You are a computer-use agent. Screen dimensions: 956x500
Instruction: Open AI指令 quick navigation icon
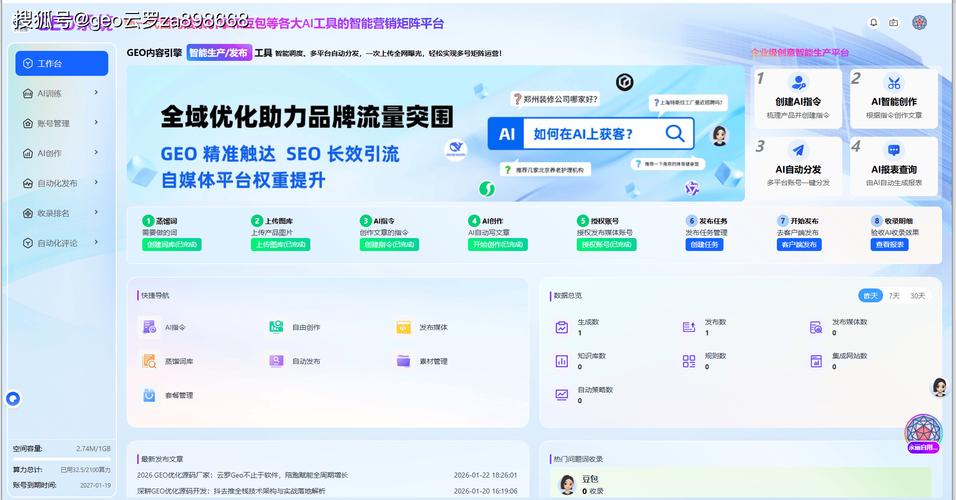[149, 327]
